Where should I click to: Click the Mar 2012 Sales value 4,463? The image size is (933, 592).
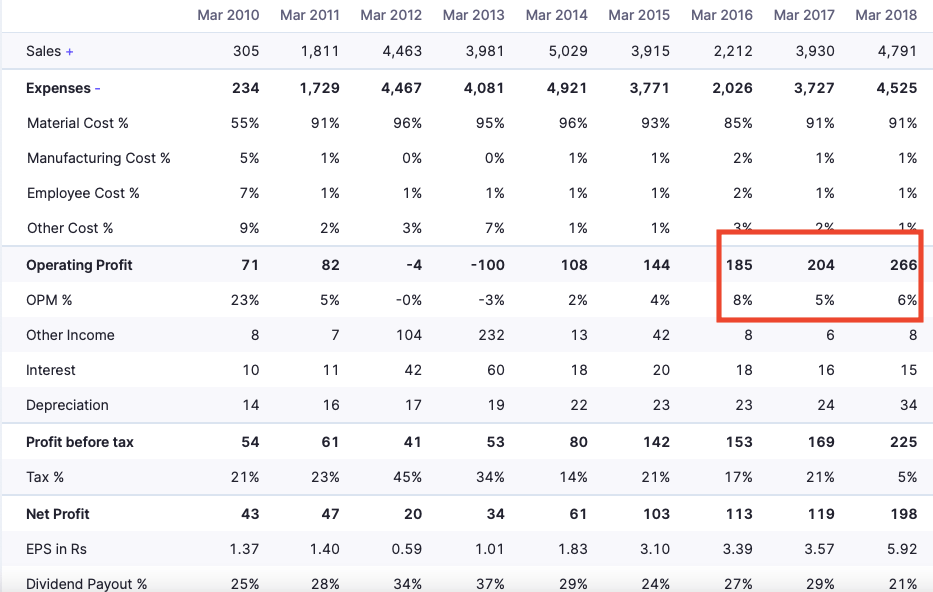[402, 51]
